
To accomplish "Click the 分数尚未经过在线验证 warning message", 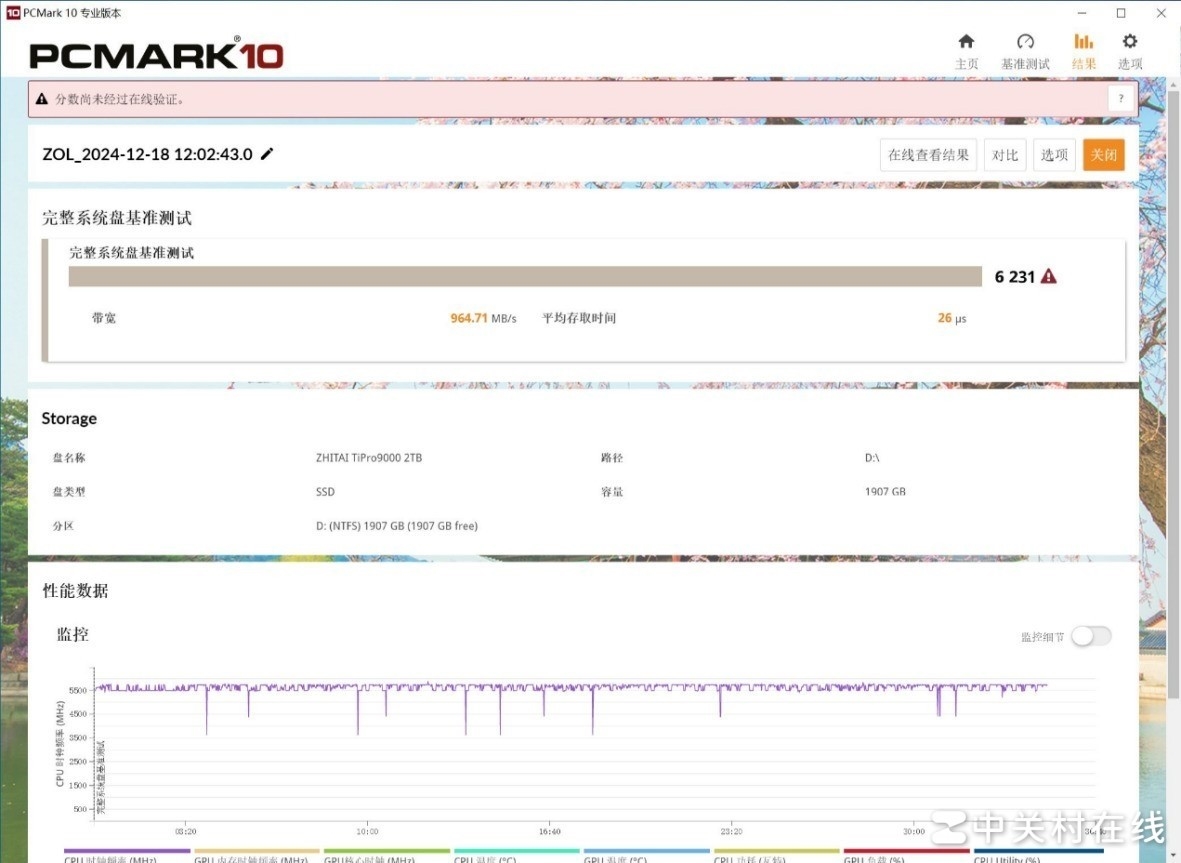I will (121, 99).
